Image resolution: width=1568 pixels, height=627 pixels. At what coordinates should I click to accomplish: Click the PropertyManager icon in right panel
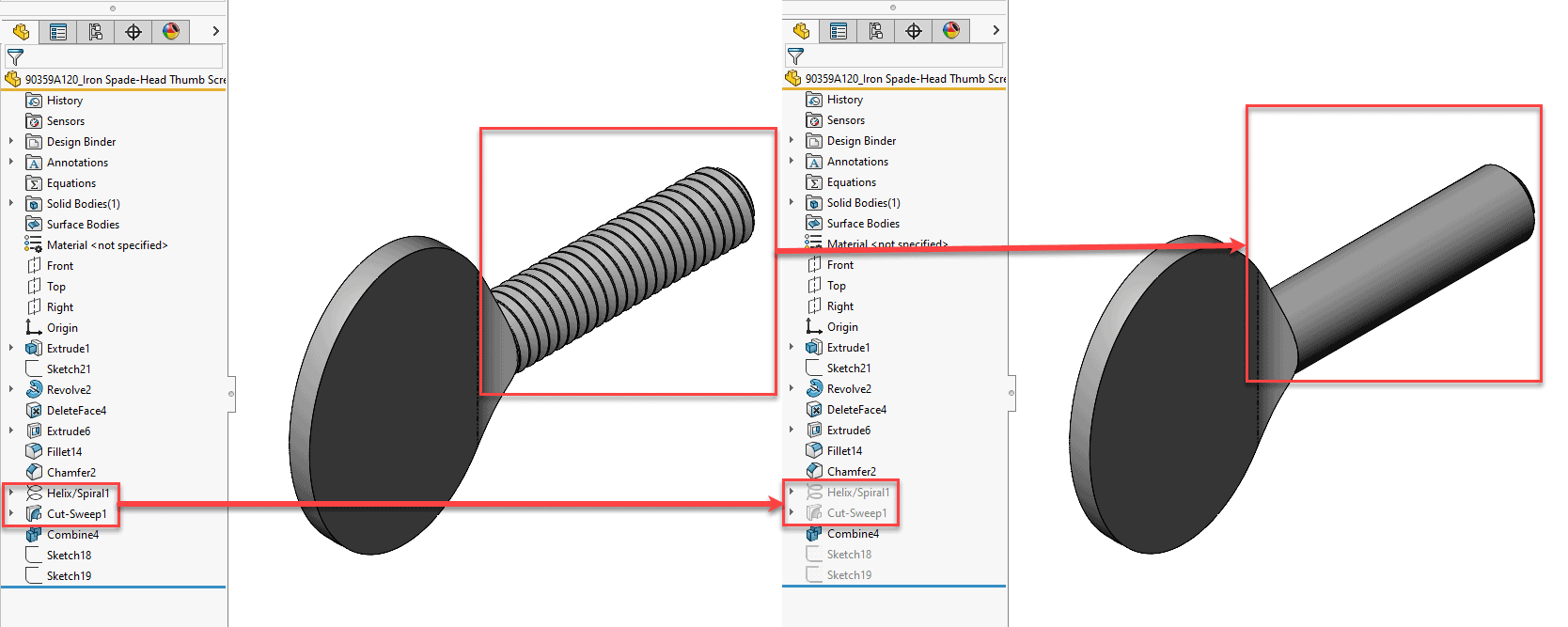point(839,31)
